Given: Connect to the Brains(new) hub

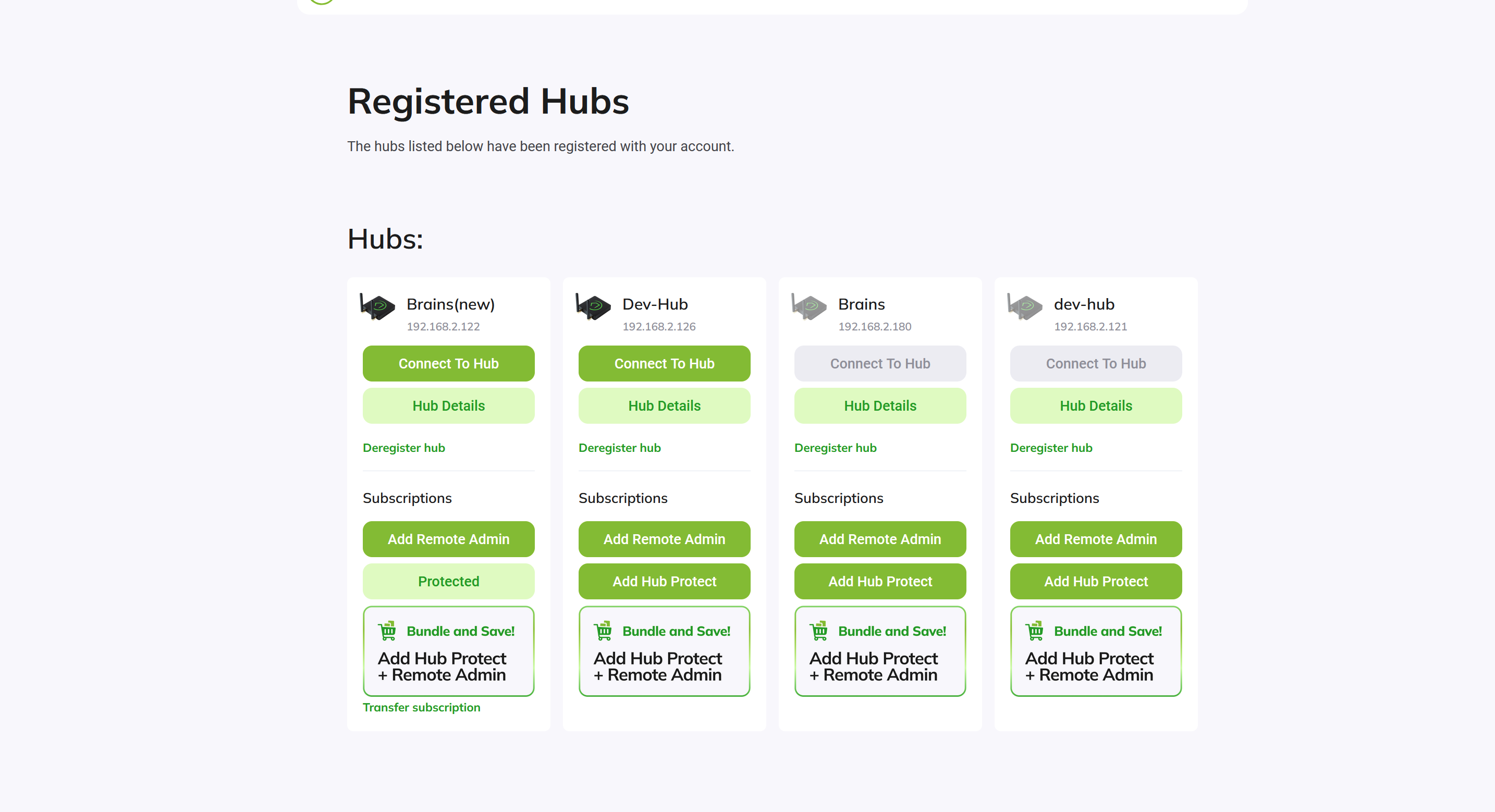Looking at the screenshot, I should click(448, 363).
